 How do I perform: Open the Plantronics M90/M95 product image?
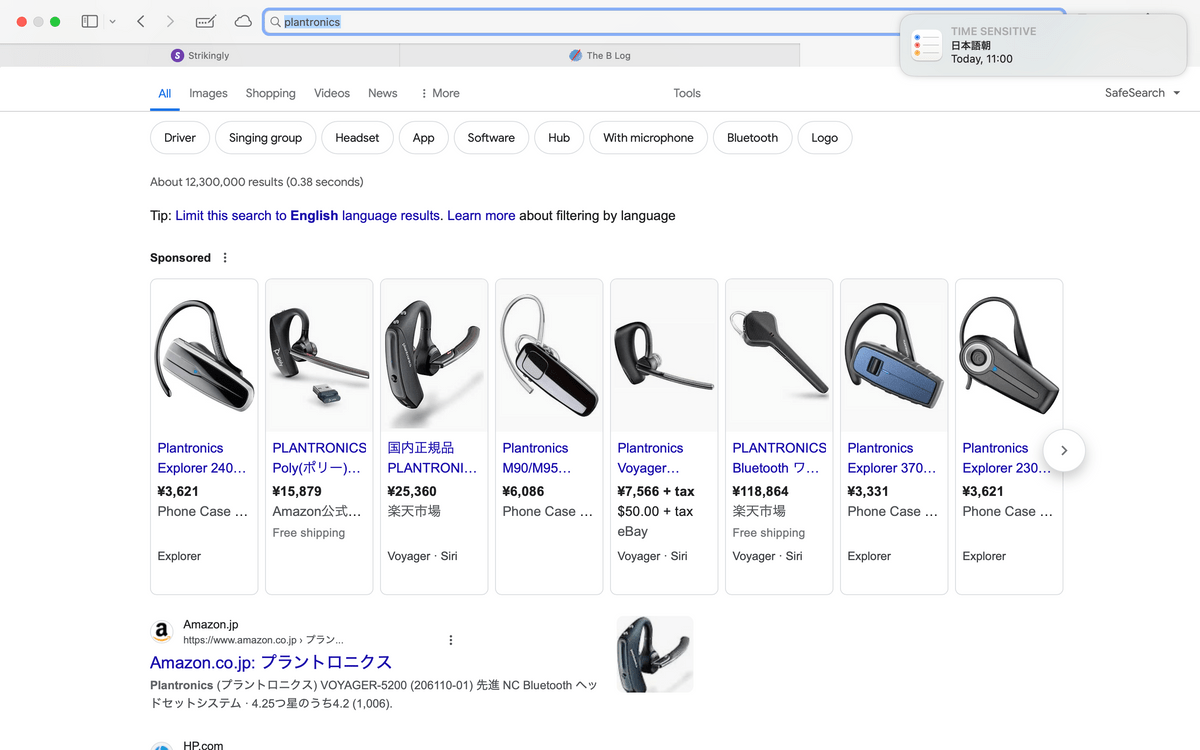[549, 356]
